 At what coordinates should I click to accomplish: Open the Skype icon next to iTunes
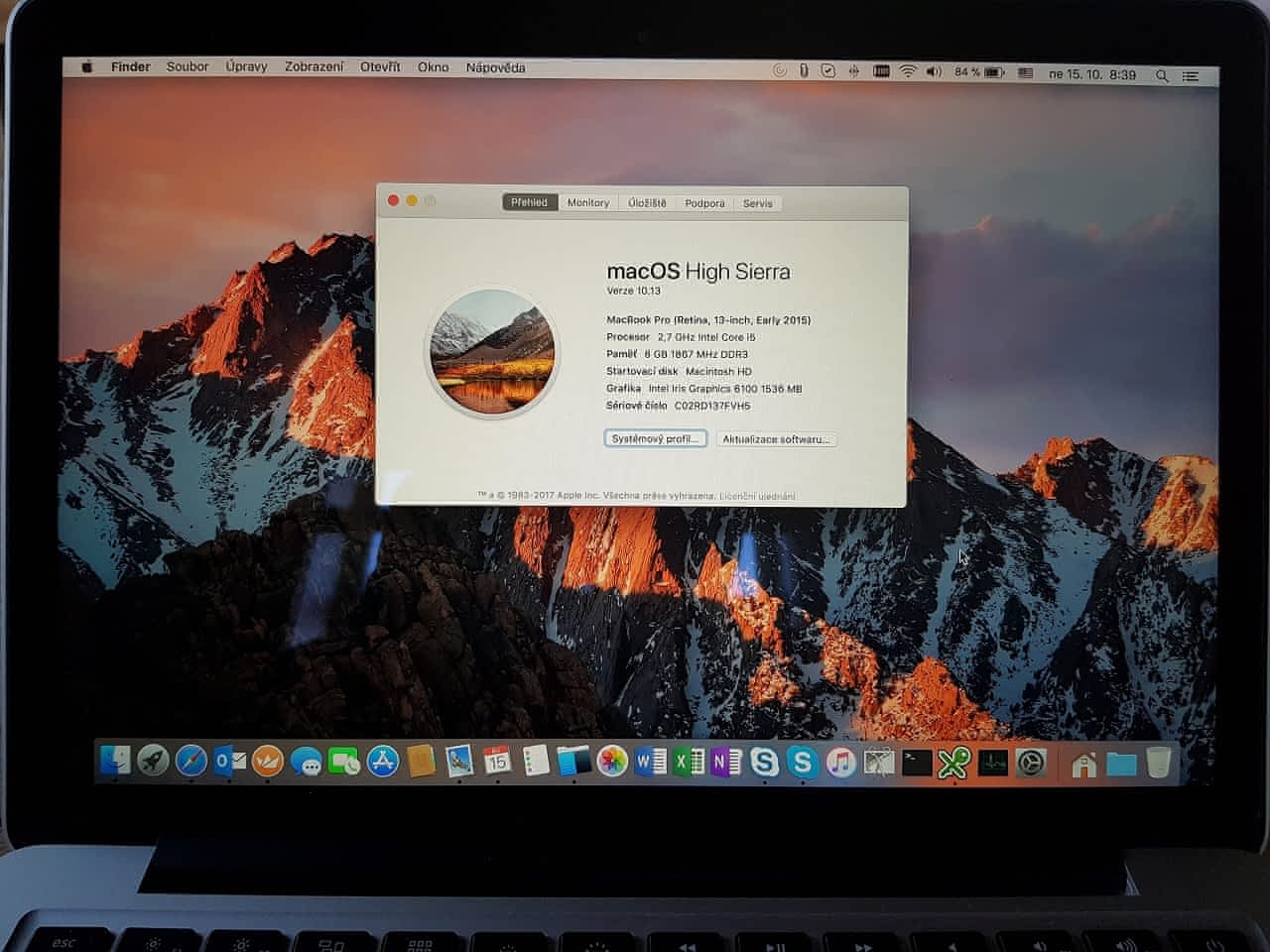pos(802,762)
